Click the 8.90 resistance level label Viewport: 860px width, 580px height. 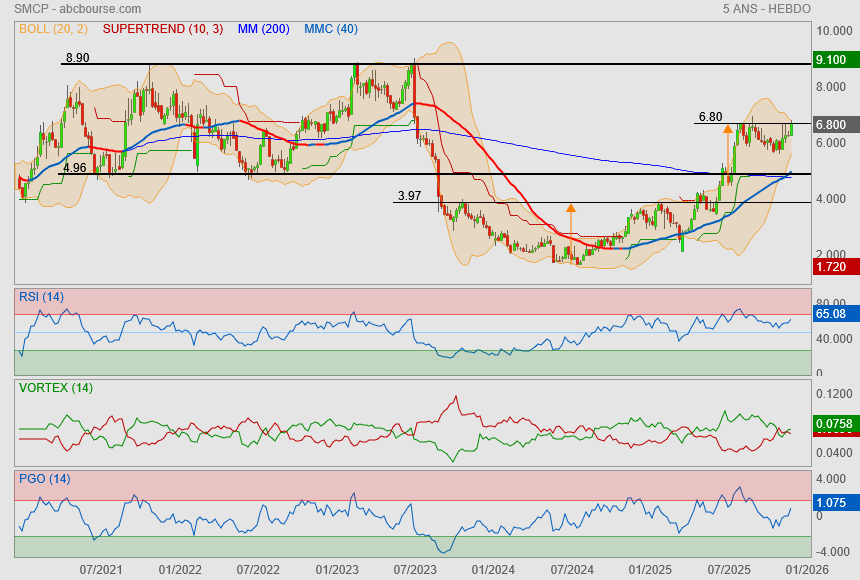(77, 58)
